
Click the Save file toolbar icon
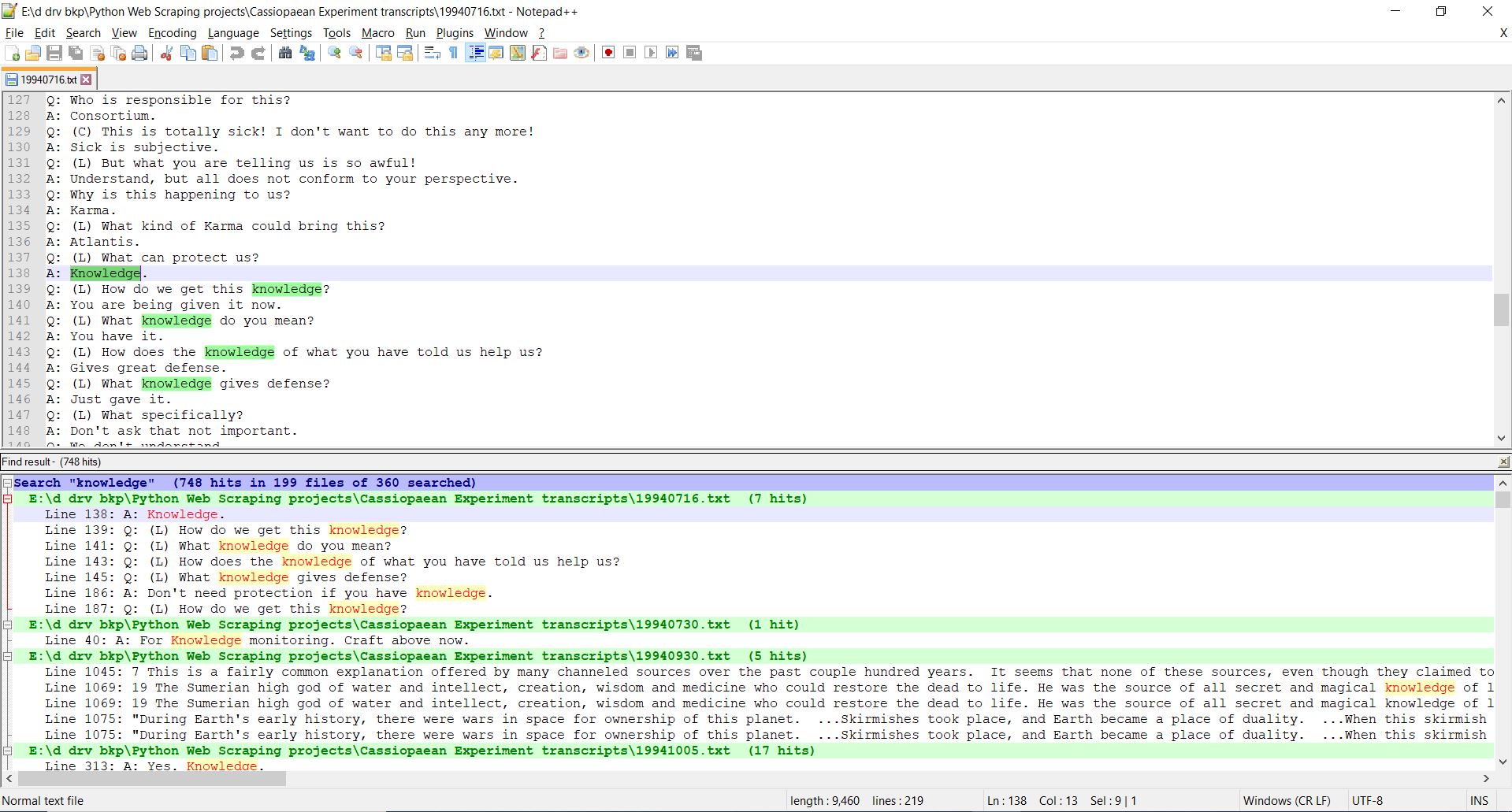pyautogui.click(x=54, y=53)
